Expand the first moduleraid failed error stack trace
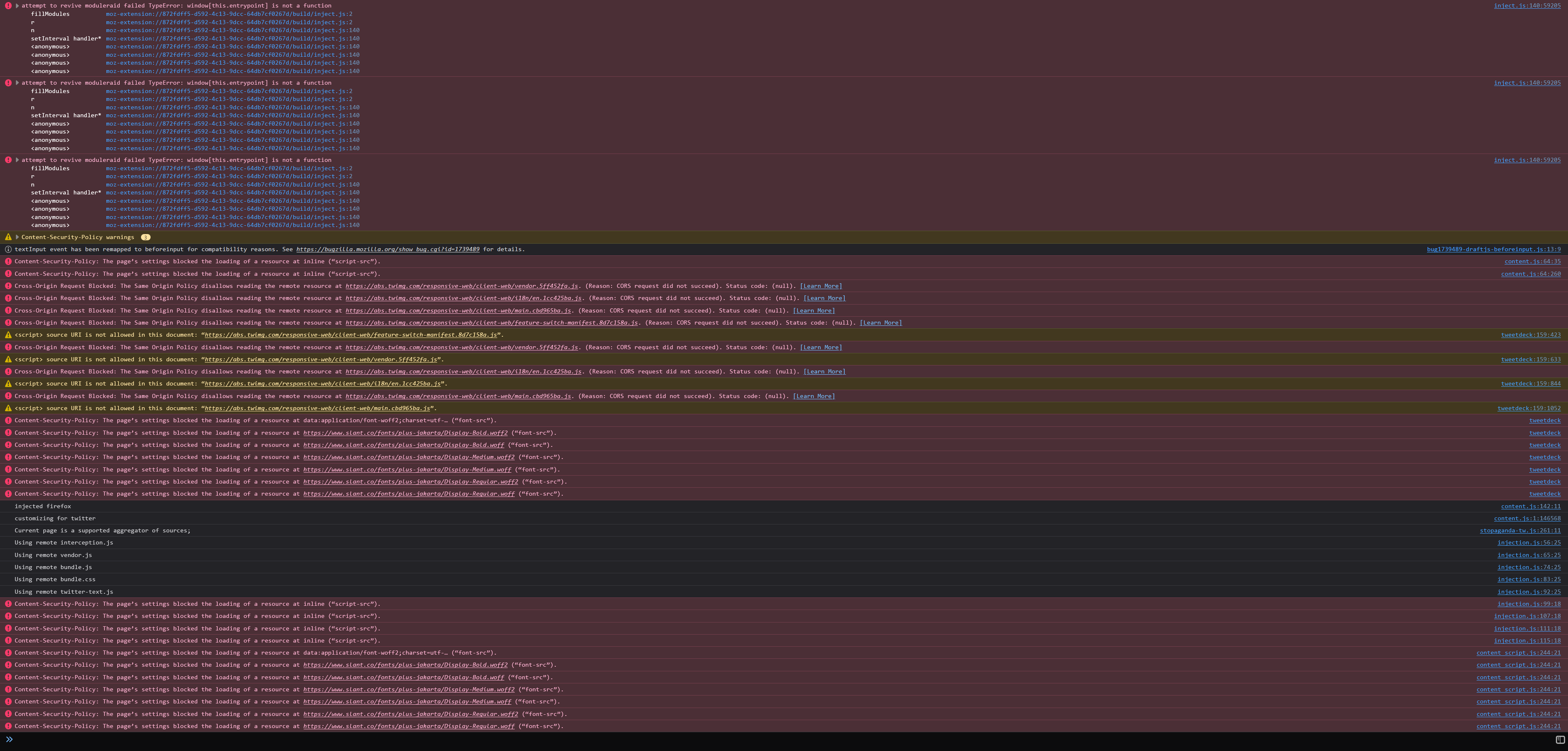 click(x=16, y=5)
